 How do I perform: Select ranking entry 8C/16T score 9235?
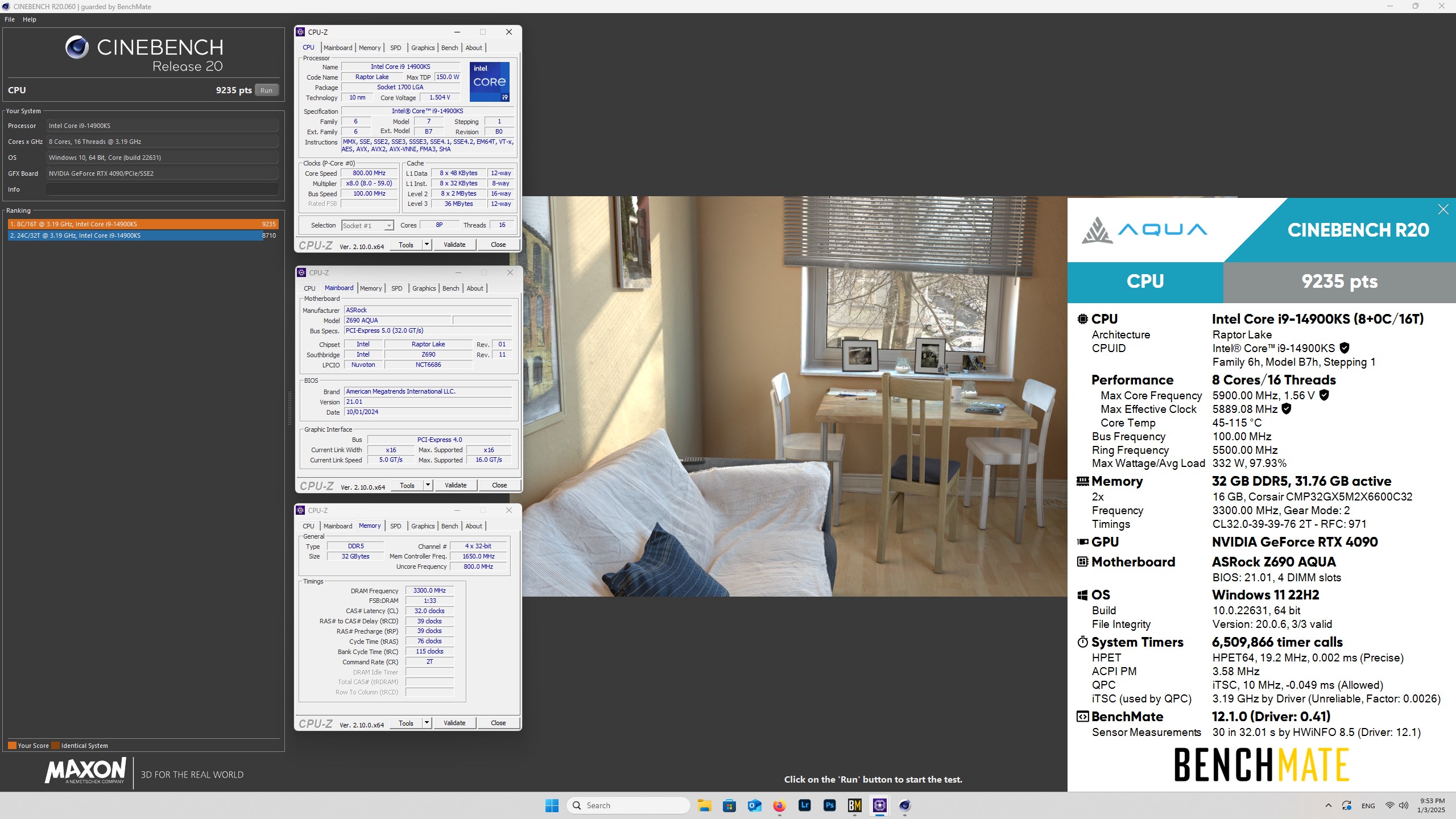[143, 224]
